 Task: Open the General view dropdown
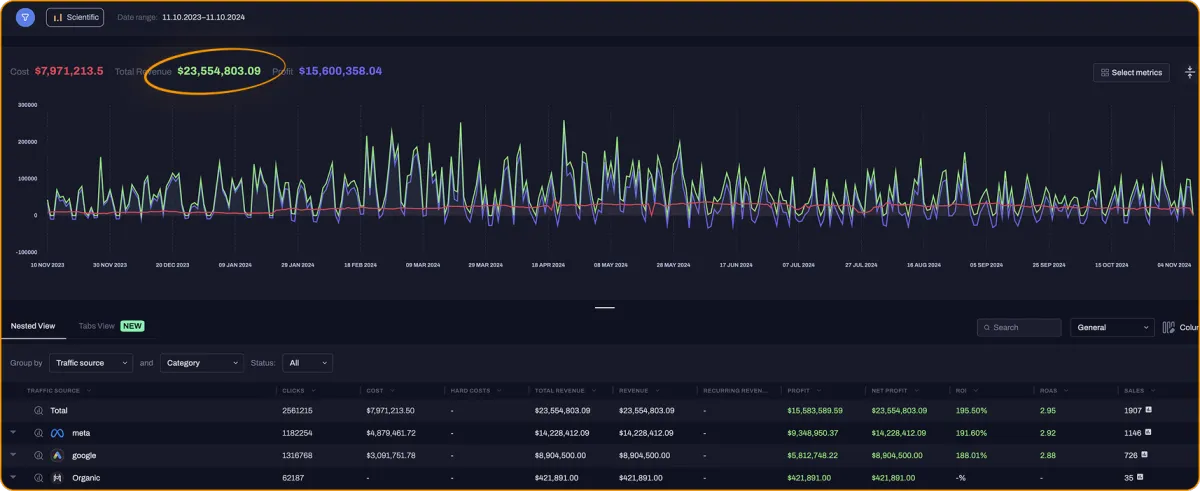[1112, 327]
